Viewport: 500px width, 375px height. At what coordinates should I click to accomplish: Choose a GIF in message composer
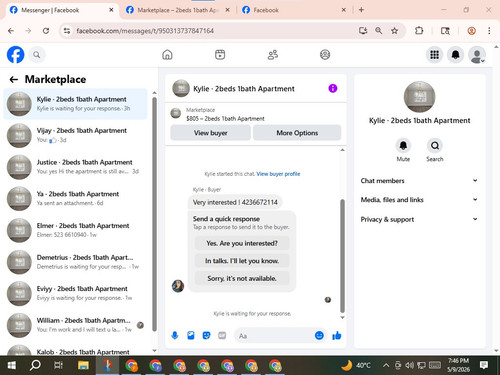point(222,335)
